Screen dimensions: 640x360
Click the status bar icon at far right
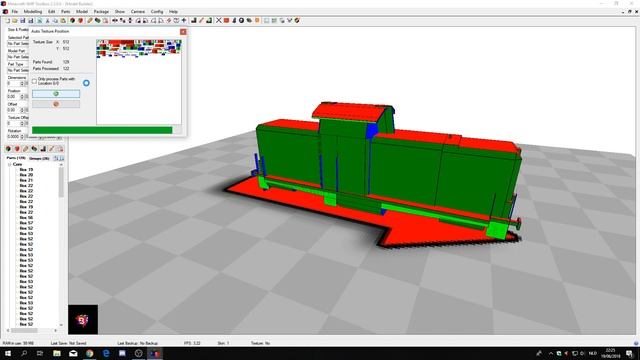coord(636,343)
